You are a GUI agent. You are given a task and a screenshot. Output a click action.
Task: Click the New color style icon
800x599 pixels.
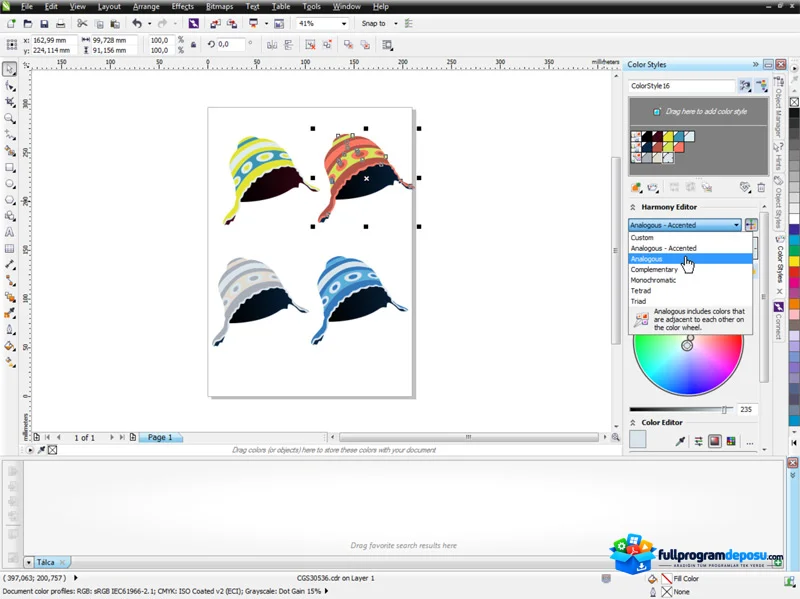point(636,188)
